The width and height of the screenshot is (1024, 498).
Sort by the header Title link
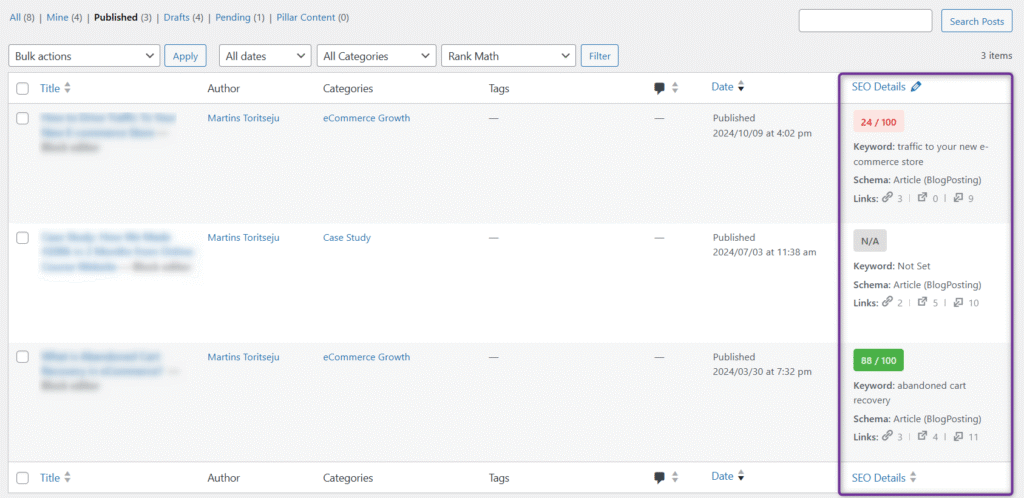pos(50,88)
